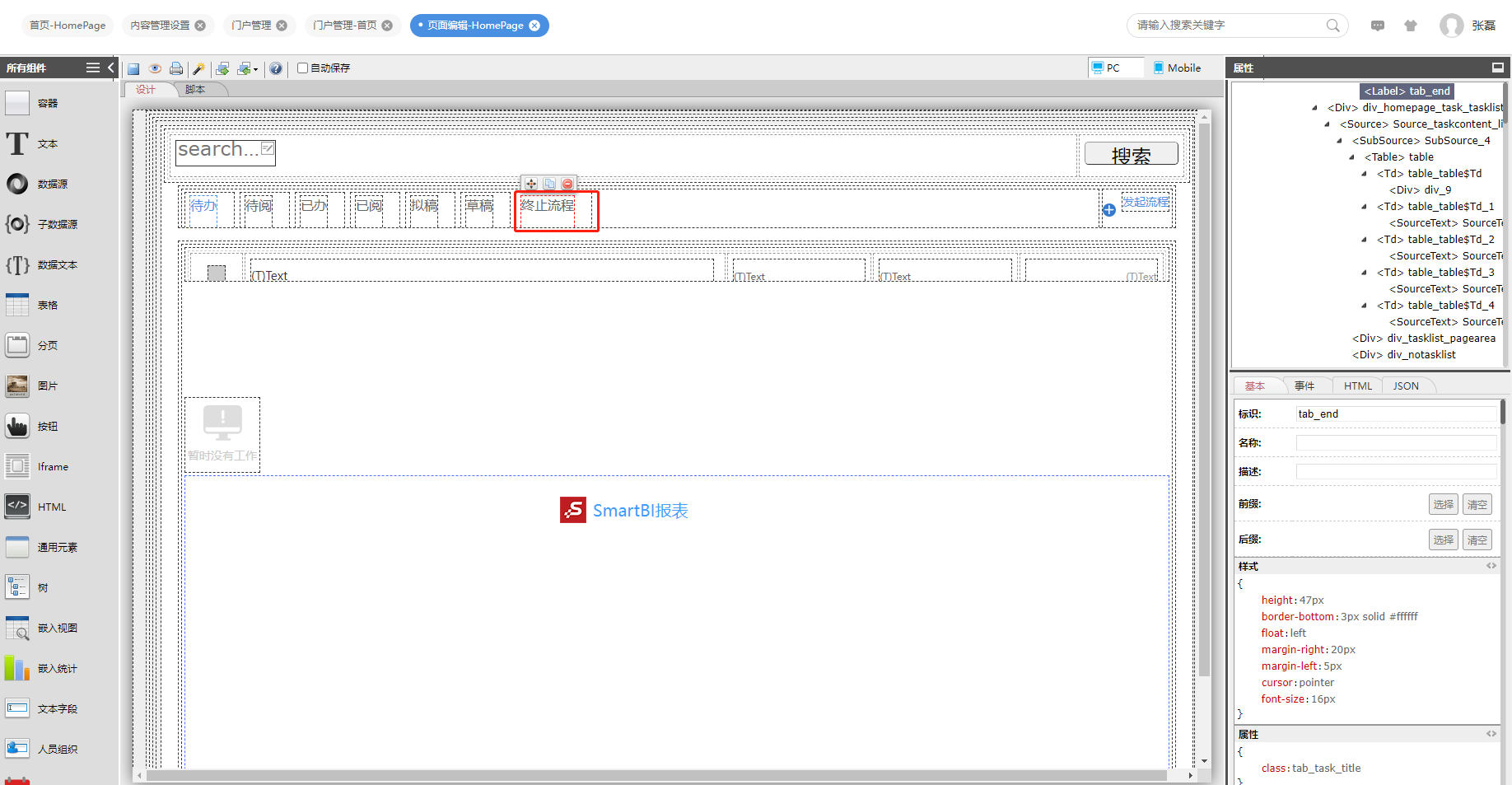1512x785 pixels.
Task: Select the 树 tree component
Action: pos(27,587)
